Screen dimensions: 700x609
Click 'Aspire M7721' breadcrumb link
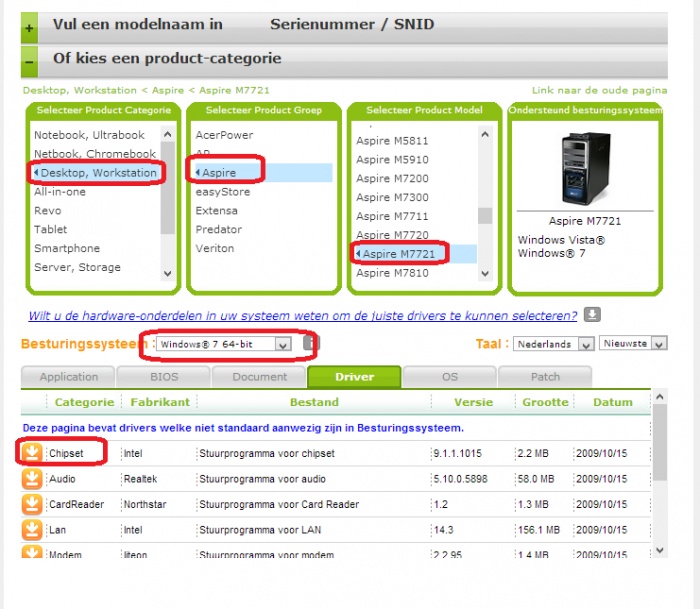point(234,90)
